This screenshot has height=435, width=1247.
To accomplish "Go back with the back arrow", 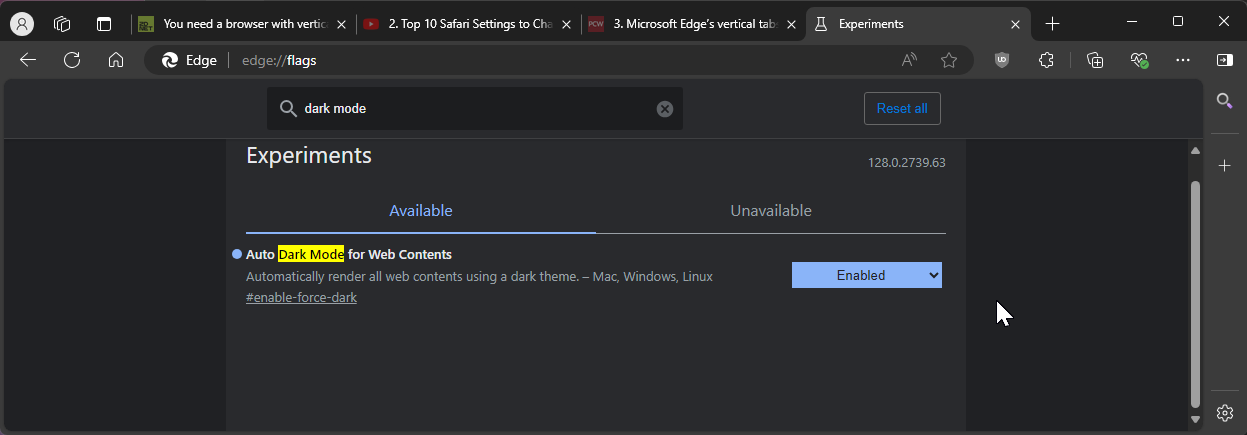I will pos(28,60).
